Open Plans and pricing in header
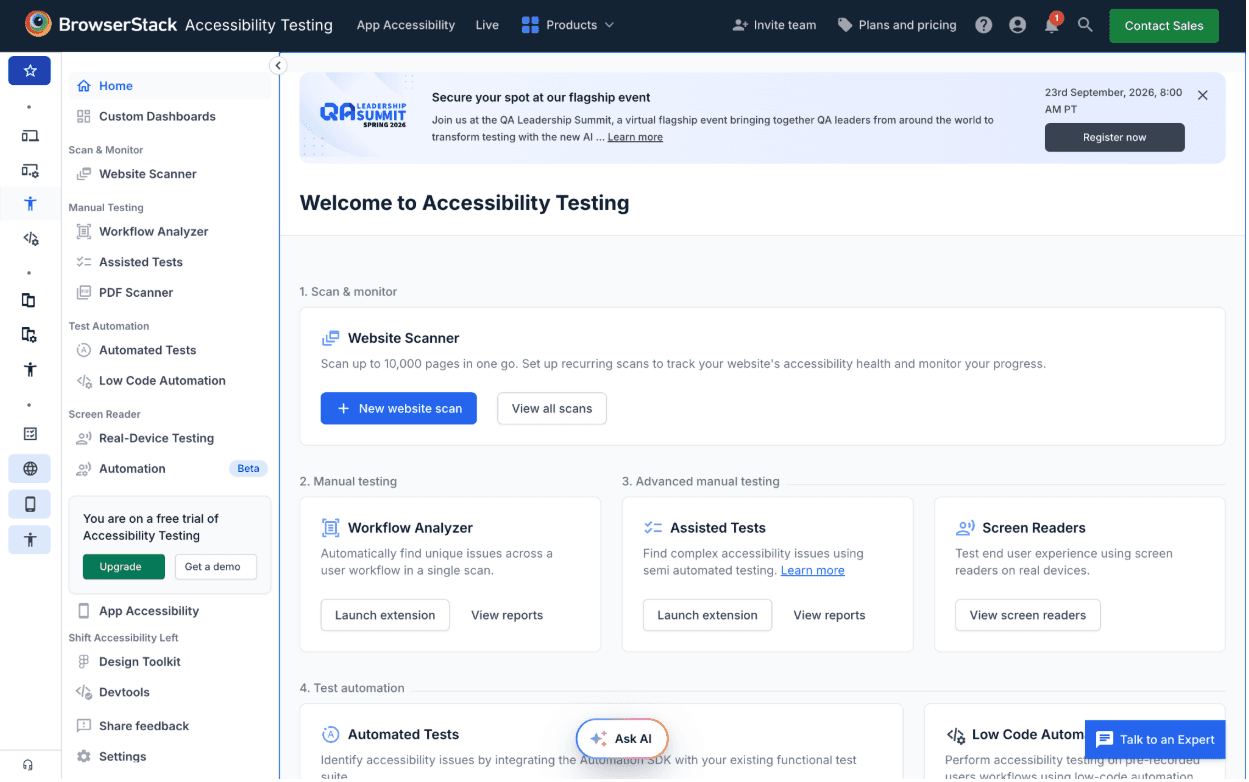 pyautogui.click(x=899, y=25)
